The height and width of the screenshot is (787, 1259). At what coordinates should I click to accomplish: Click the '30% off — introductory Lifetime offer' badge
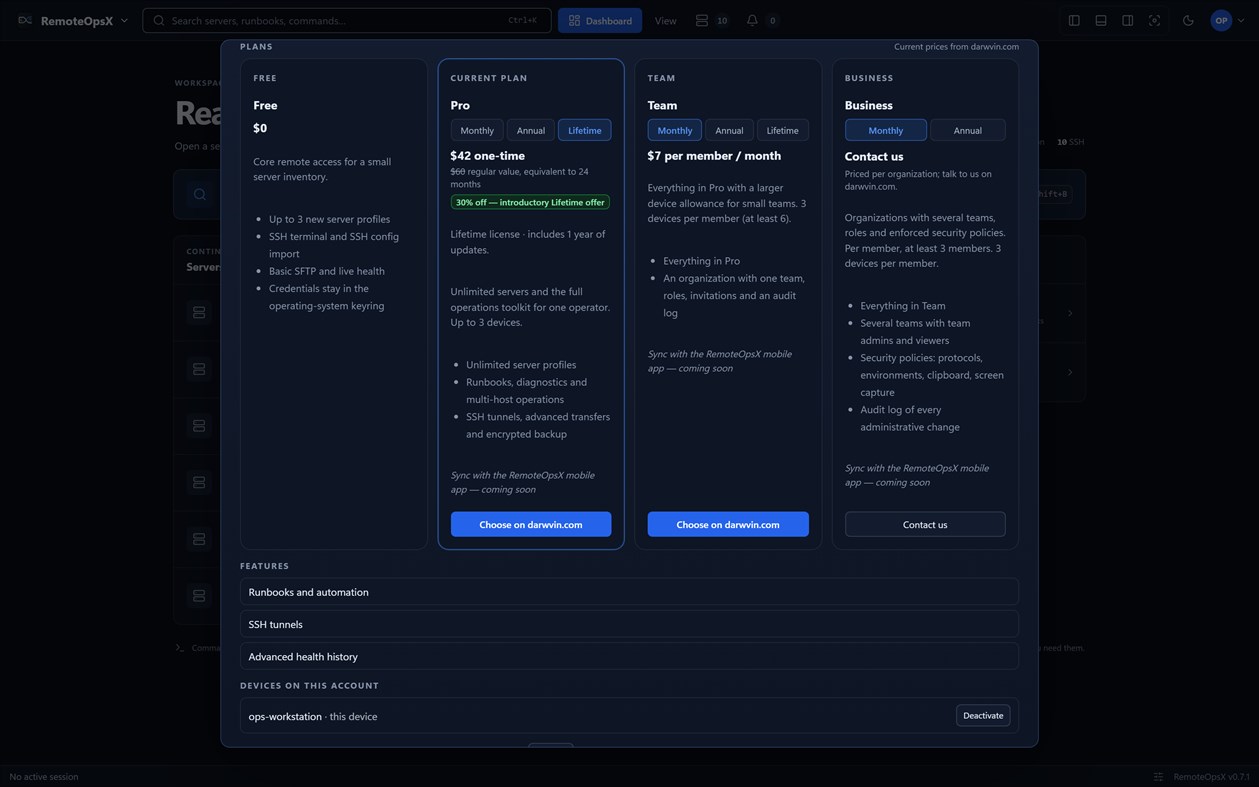click(x=530, y=202)
